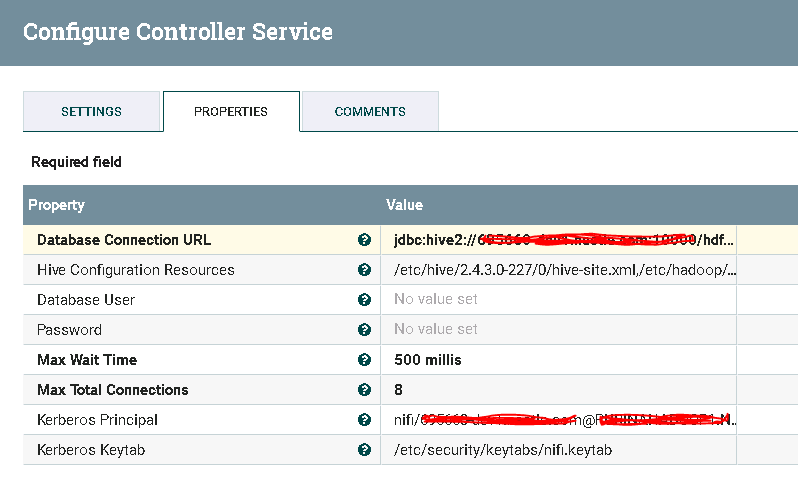Open the Comments tab
The width and height of the screenshot is (798, 501).
pos(370,111)
